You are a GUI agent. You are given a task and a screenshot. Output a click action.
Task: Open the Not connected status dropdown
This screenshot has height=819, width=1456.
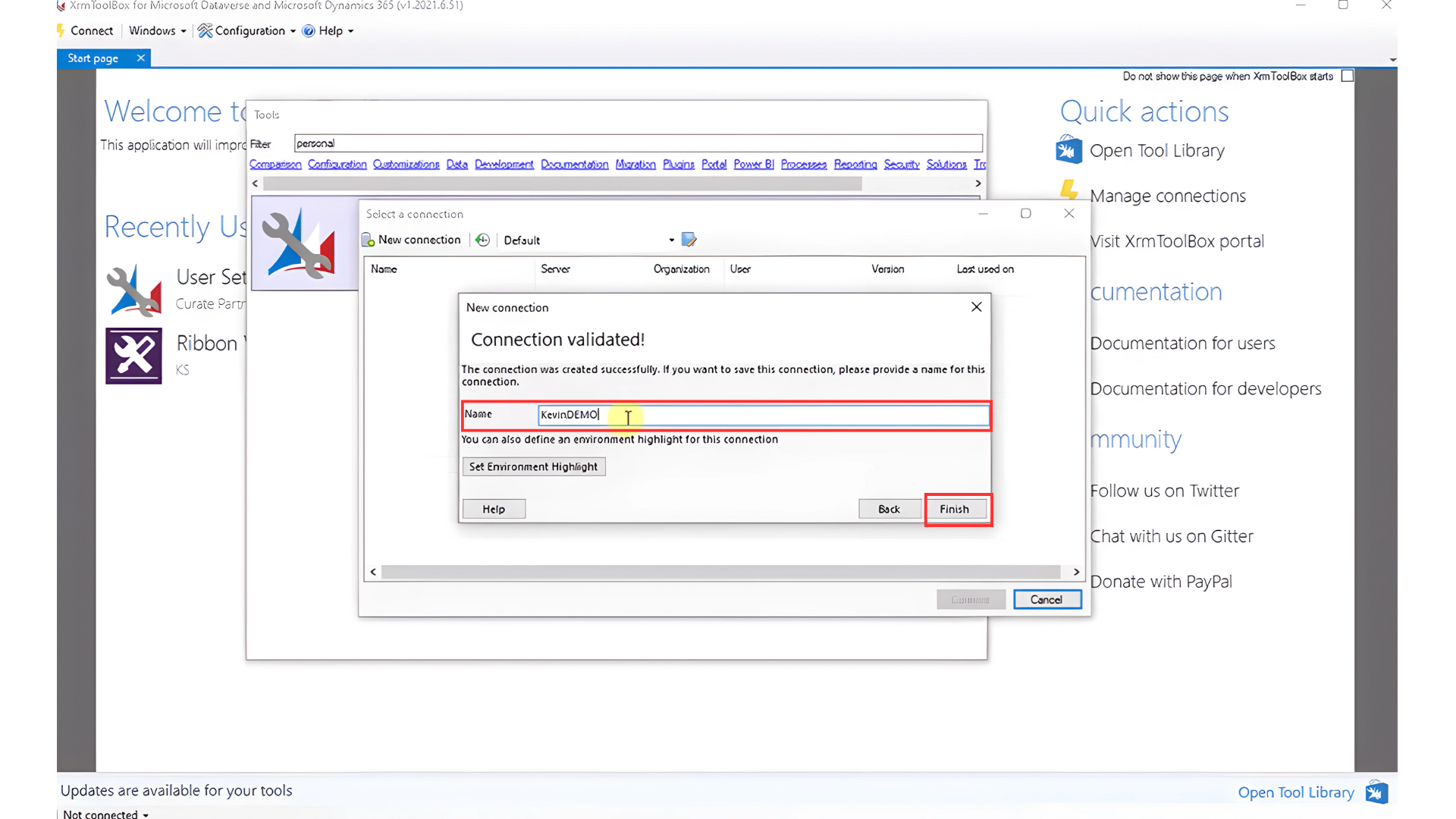click(x=105, y=814)
